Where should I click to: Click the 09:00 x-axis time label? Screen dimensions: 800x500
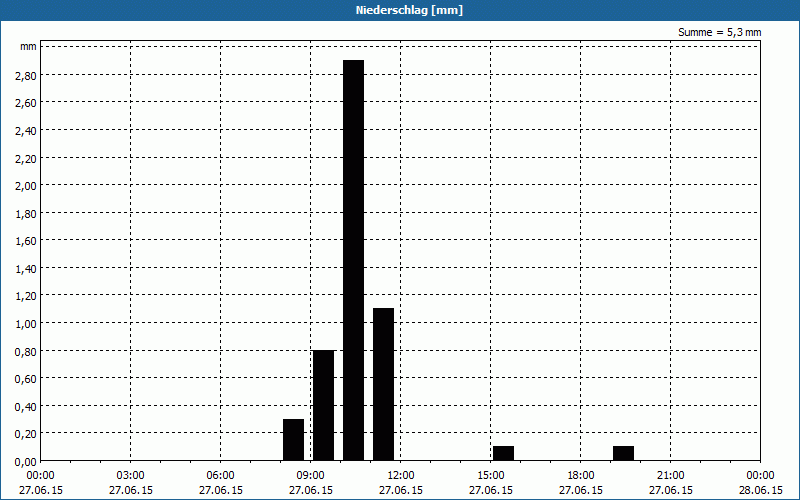(x=310, y=476)
